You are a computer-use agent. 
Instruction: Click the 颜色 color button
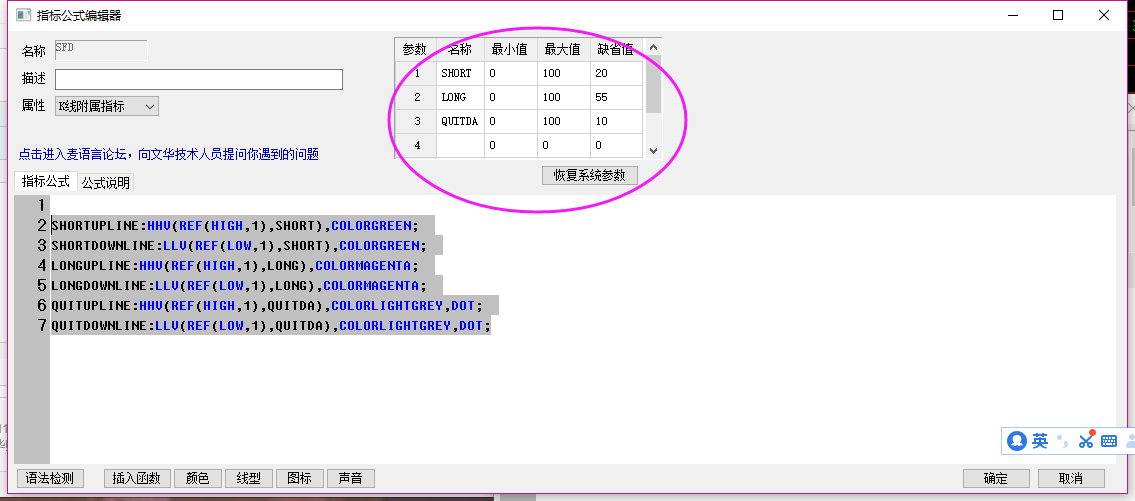coord(198,479)
